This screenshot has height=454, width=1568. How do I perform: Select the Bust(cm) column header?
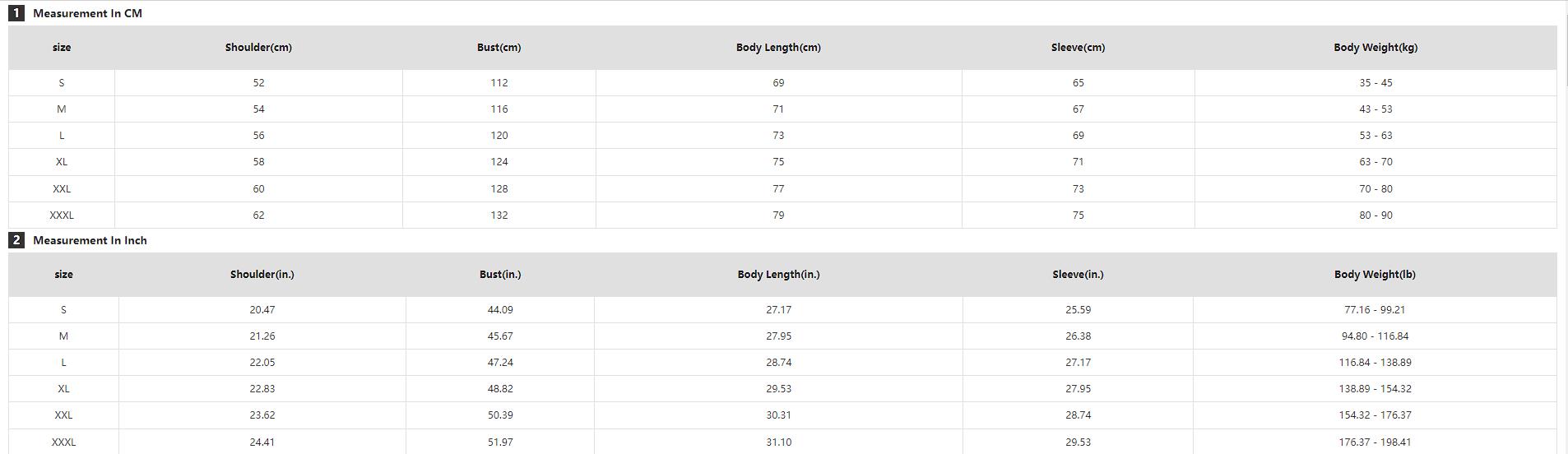(499, 48)
